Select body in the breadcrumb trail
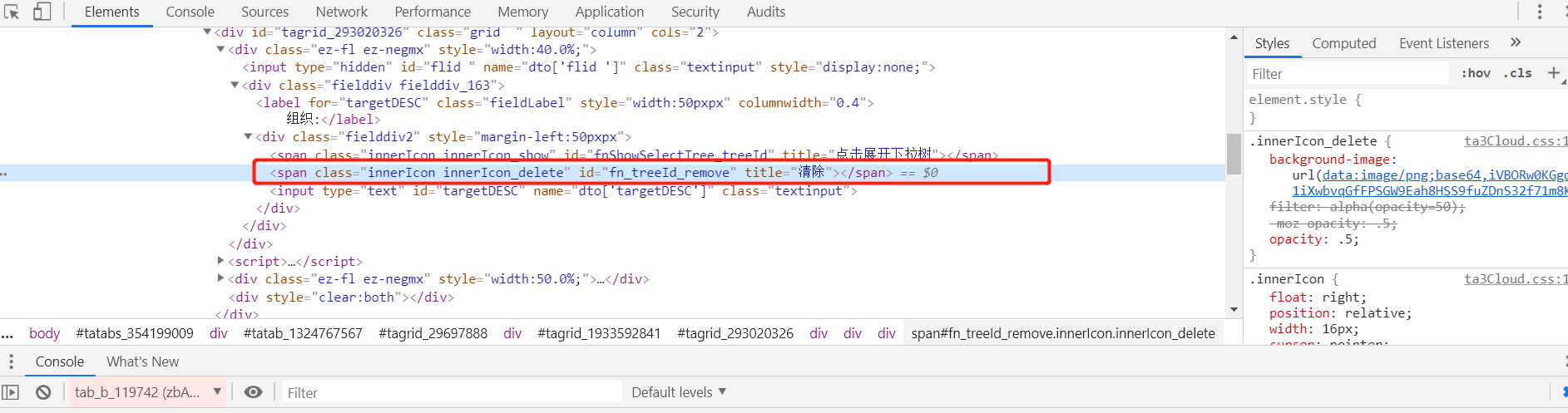This screenshot has height=413, width=1568. [45, 333]
